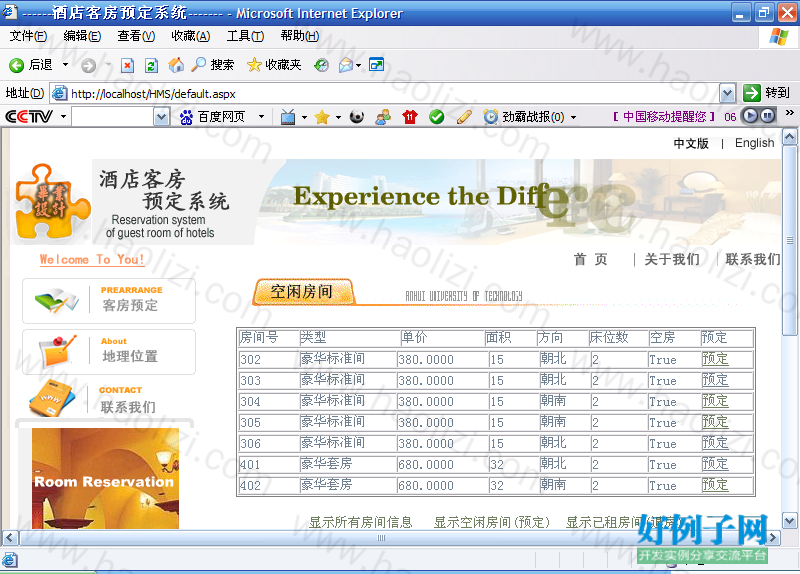
Task: Click the 劲霸战报 clock icon
Action: click(491, 117)
